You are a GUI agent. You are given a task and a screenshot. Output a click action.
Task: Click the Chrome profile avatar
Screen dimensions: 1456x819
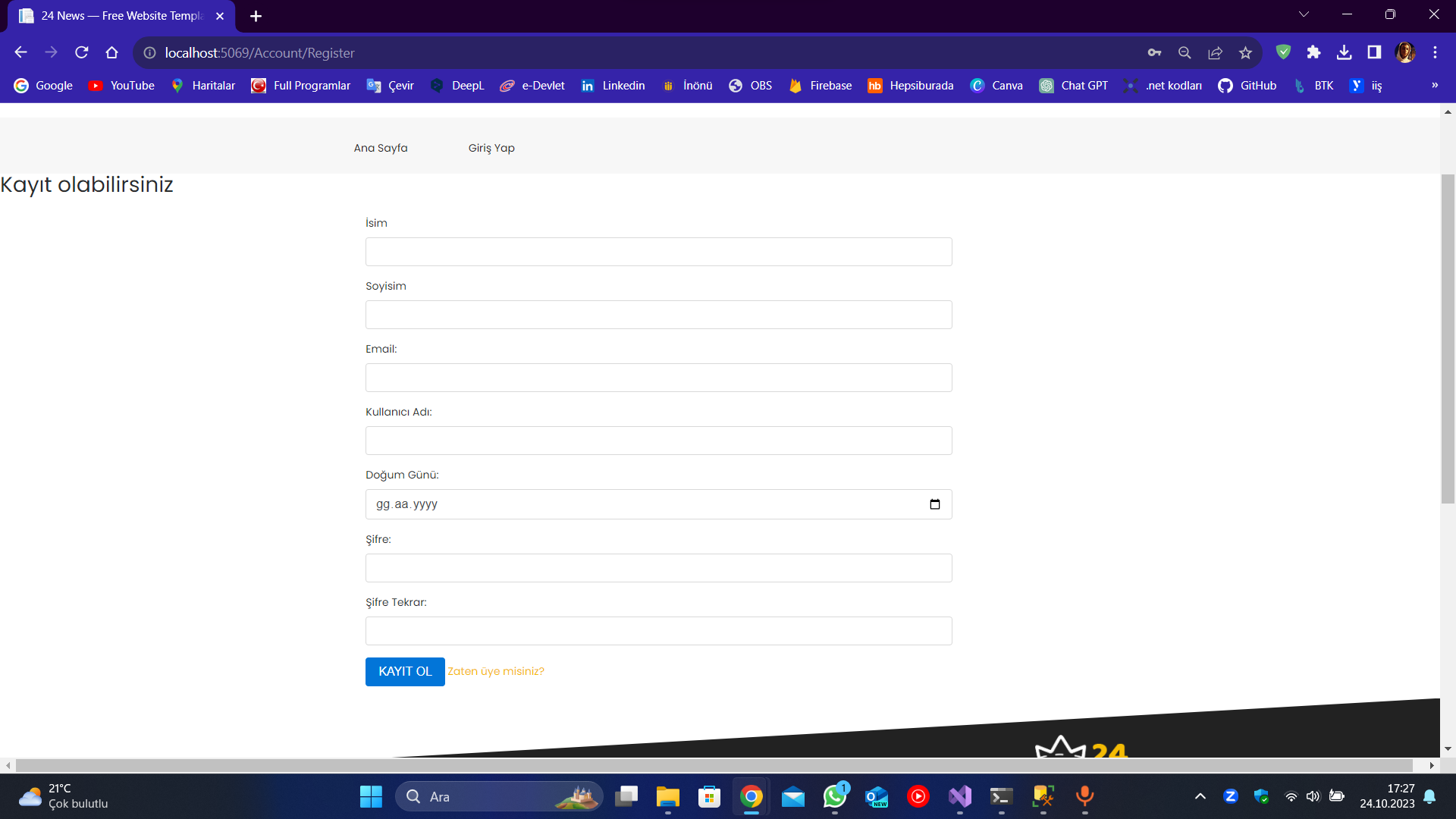1407,52
